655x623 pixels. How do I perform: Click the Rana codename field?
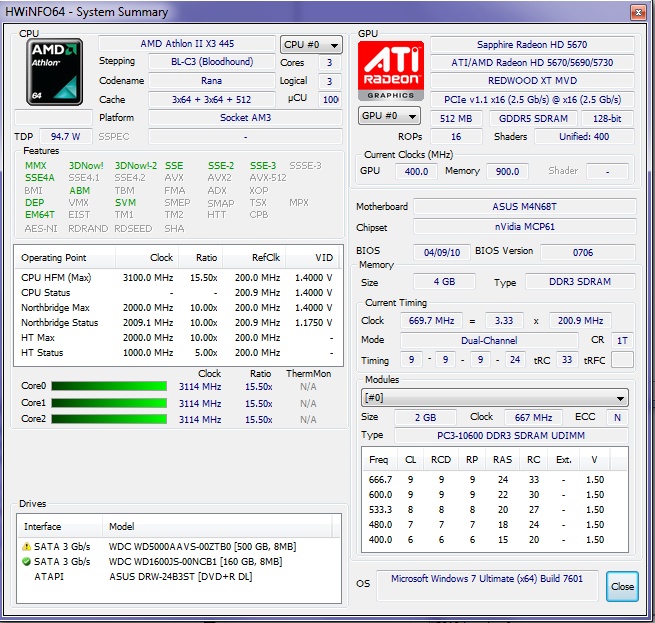(212, 81)
